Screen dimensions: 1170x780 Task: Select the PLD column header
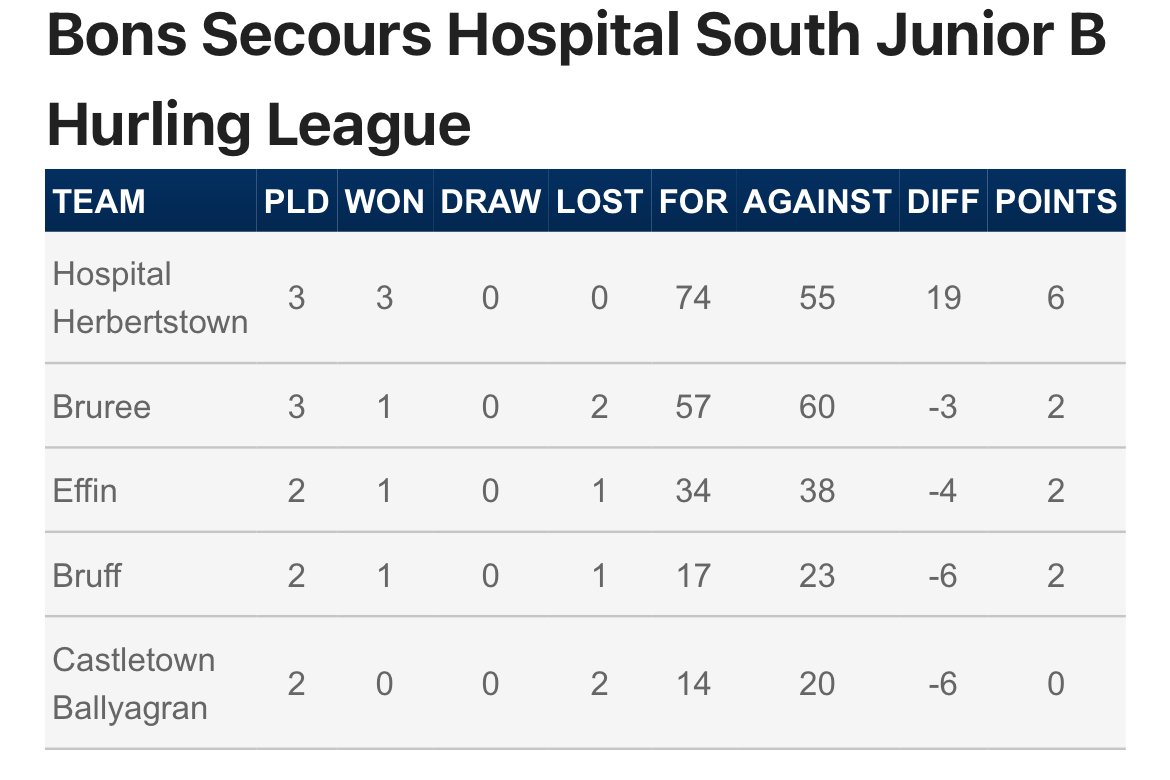coord(296,202)
